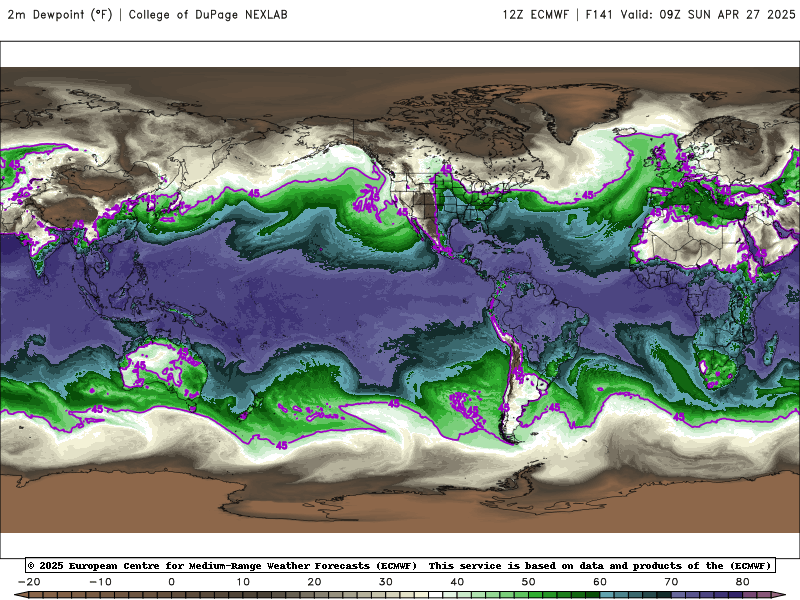Click the '80' color scale label
The width and height of the screenshot is (800, 600).
(x=743, y=582)
